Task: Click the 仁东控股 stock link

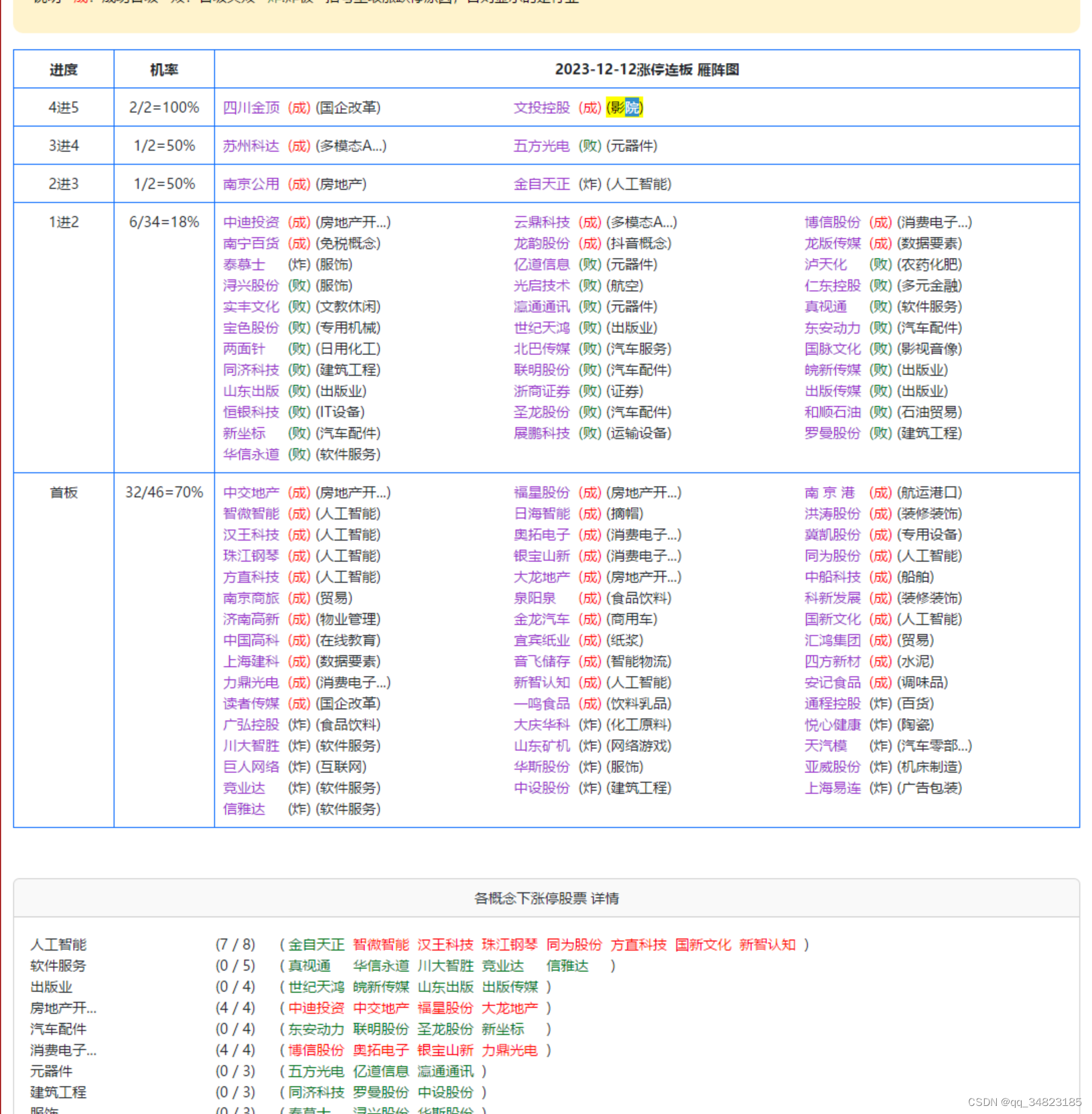Action: (833, 285)
